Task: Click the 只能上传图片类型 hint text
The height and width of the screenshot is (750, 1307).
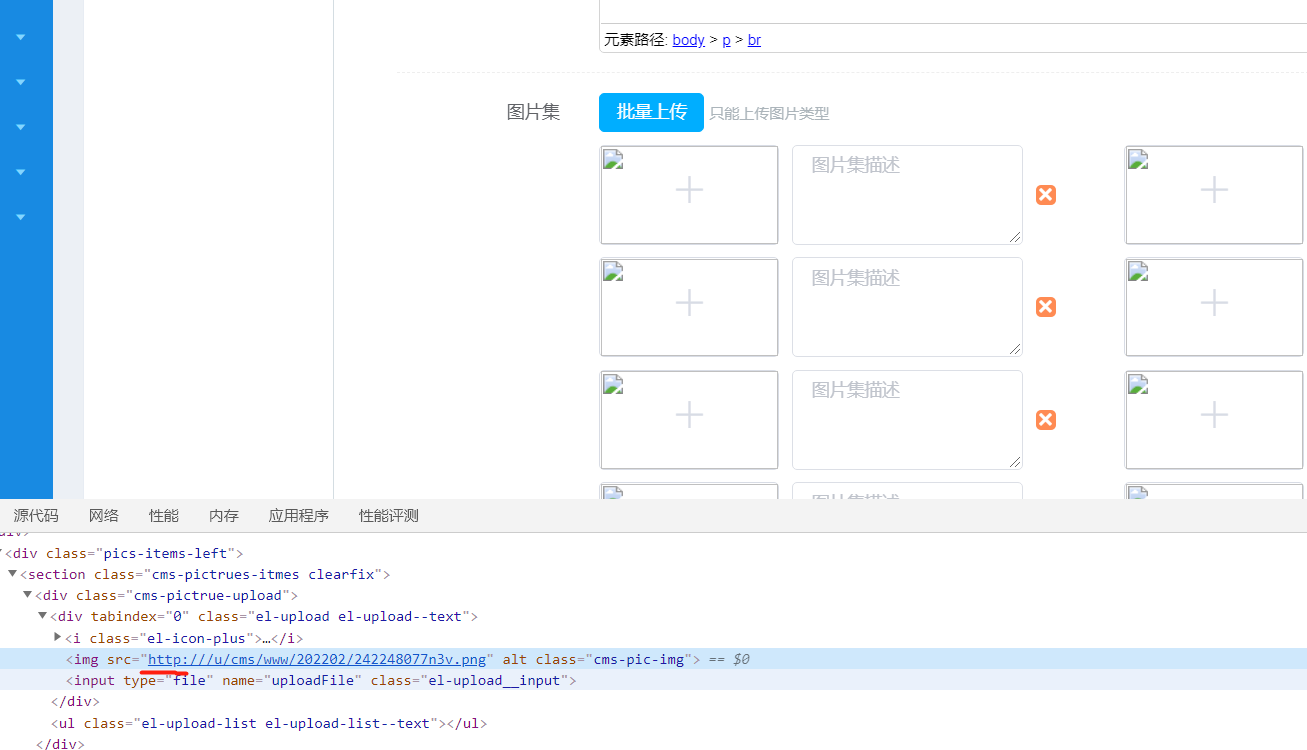Action: pos(769,114)
